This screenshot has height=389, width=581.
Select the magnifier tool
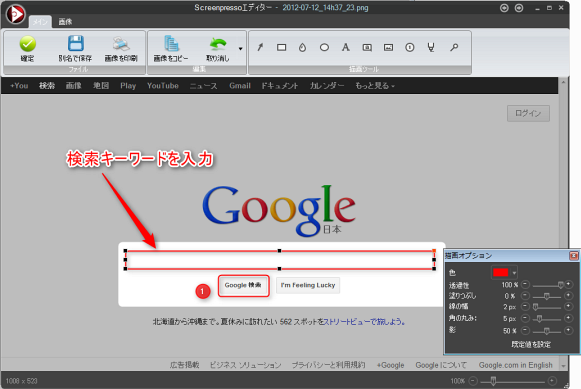pos(454,47)
